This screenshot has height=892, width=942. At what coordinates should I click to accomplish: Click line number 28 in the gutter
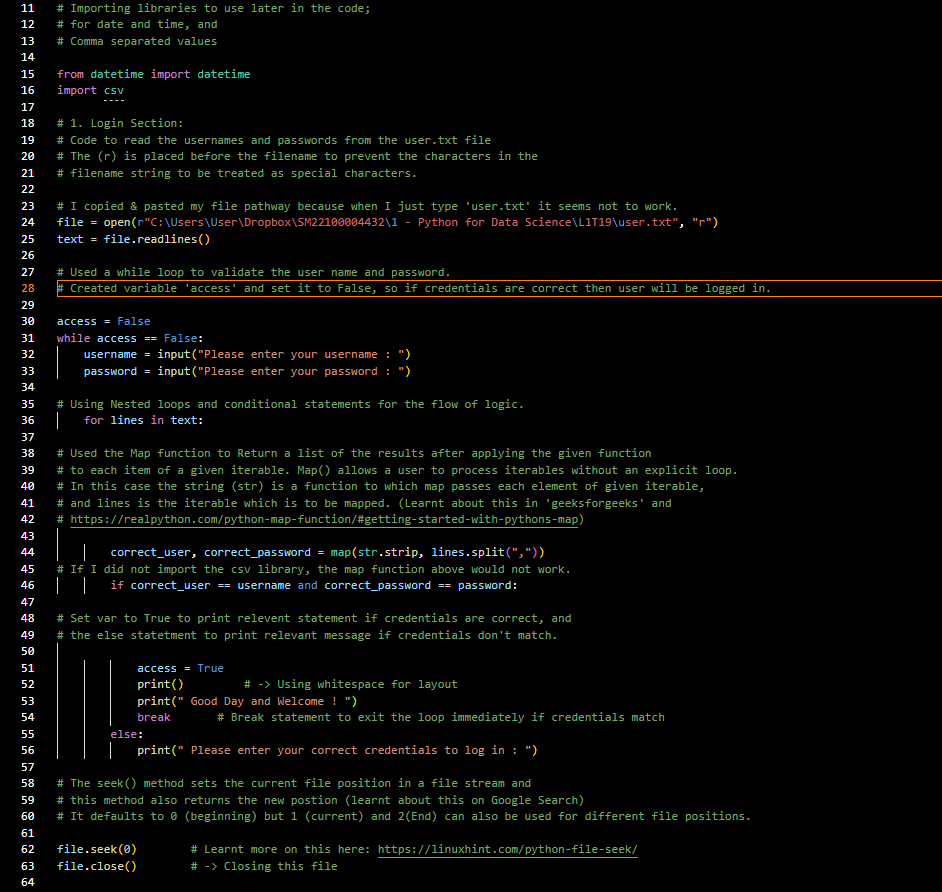(27, 288)
